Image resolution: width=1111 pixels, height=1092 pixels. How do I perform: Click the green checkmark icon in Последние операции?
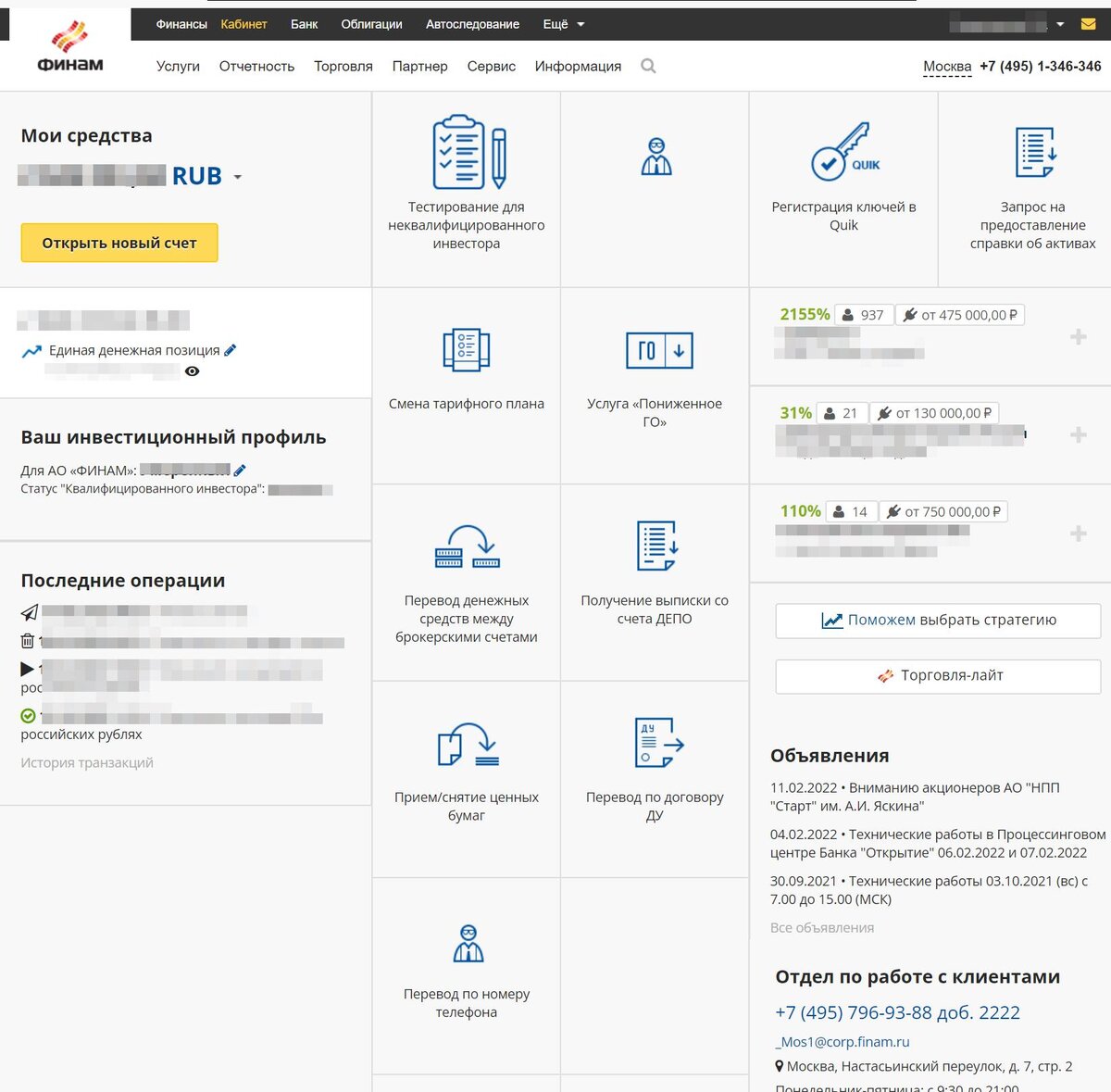click(x=28, y=716)
